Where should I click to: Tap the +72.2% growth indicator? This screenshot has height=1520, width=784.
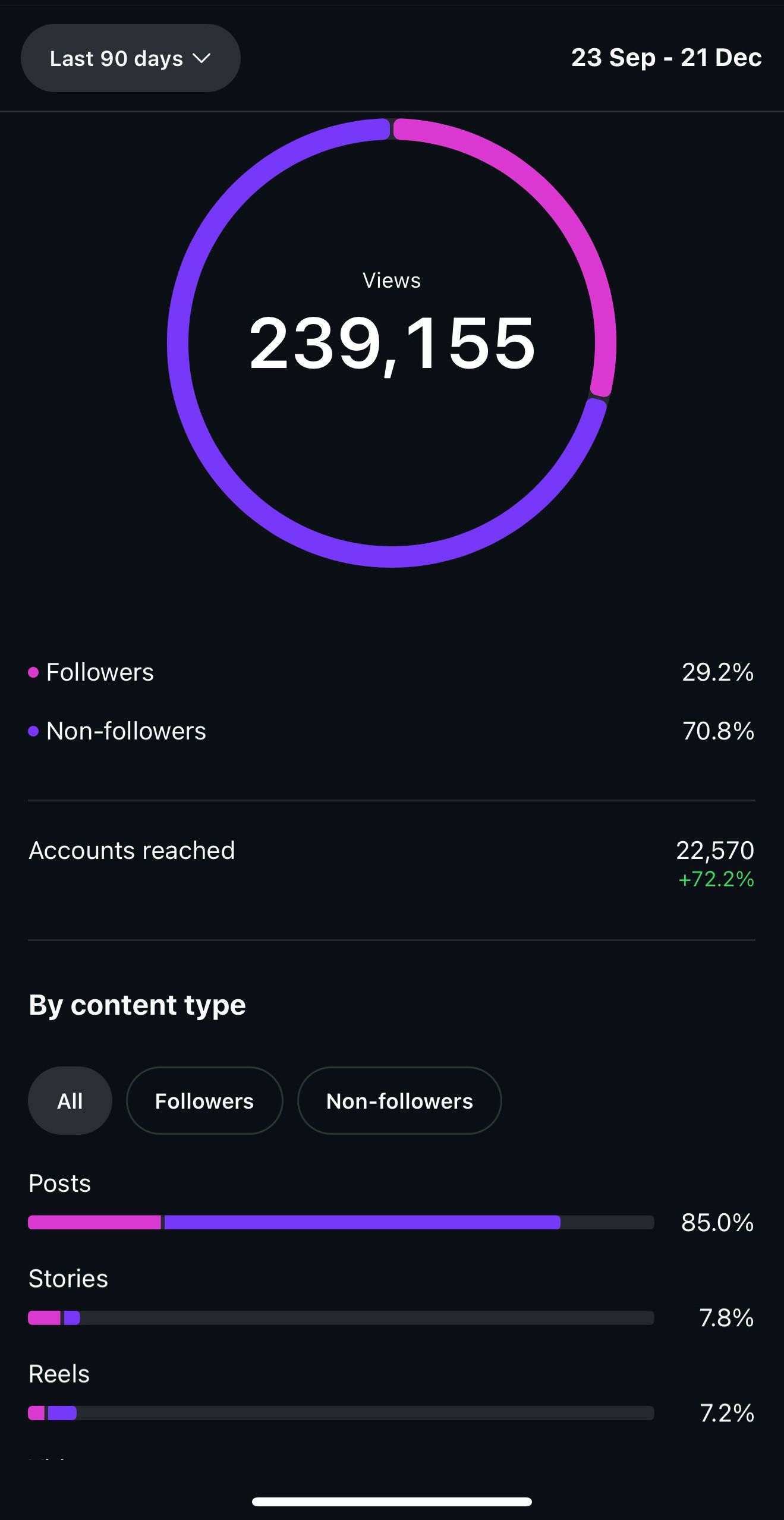[716, 879]
